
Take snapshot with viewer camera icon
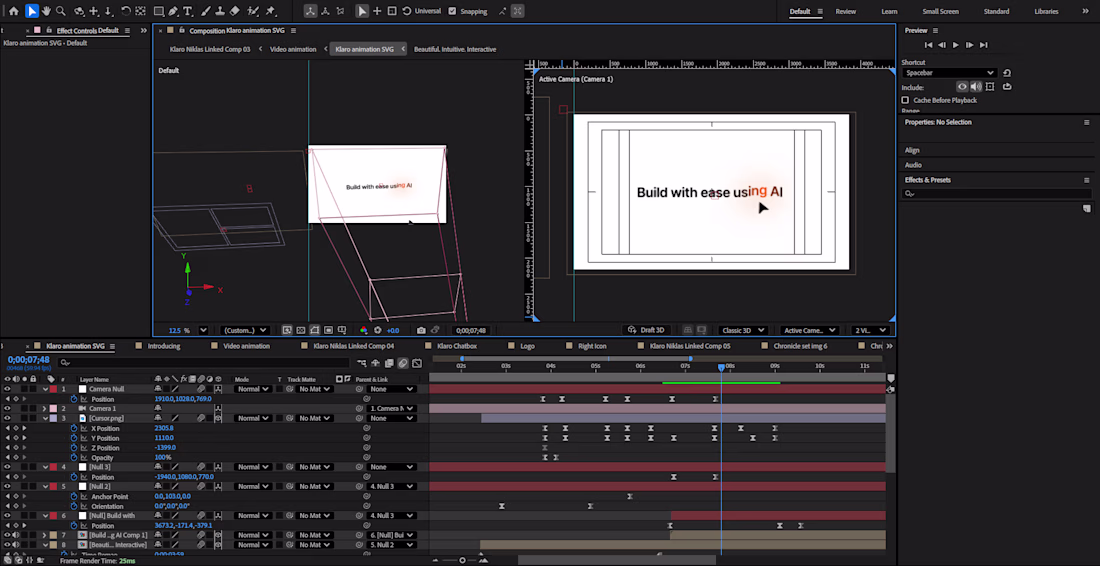[421, 330]
